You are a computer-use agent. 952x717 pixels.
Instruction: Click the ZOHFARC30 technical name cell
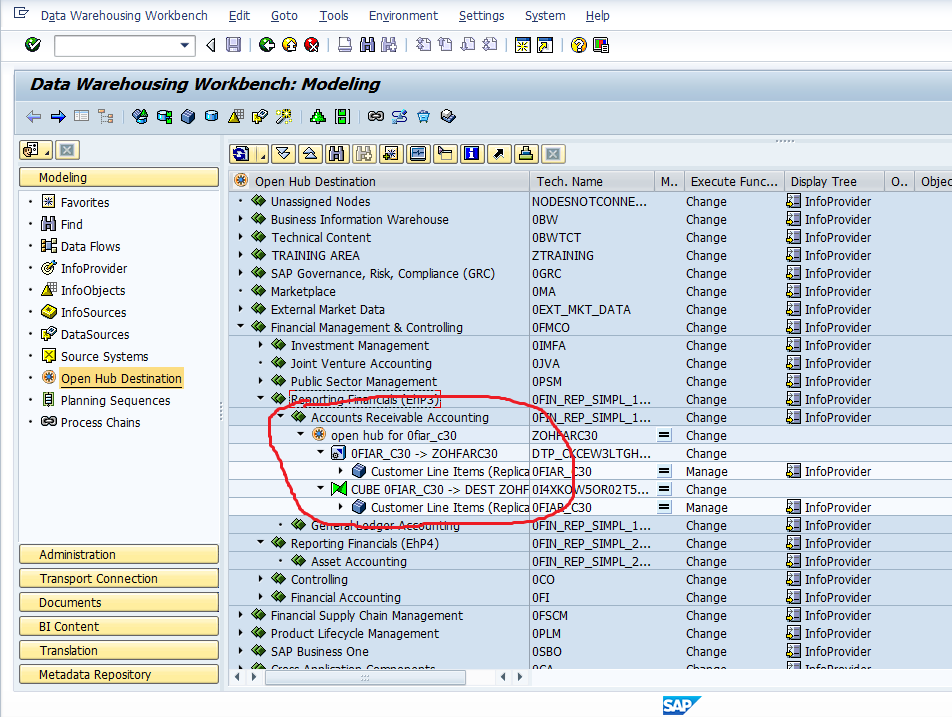click(x=565, y=435)
